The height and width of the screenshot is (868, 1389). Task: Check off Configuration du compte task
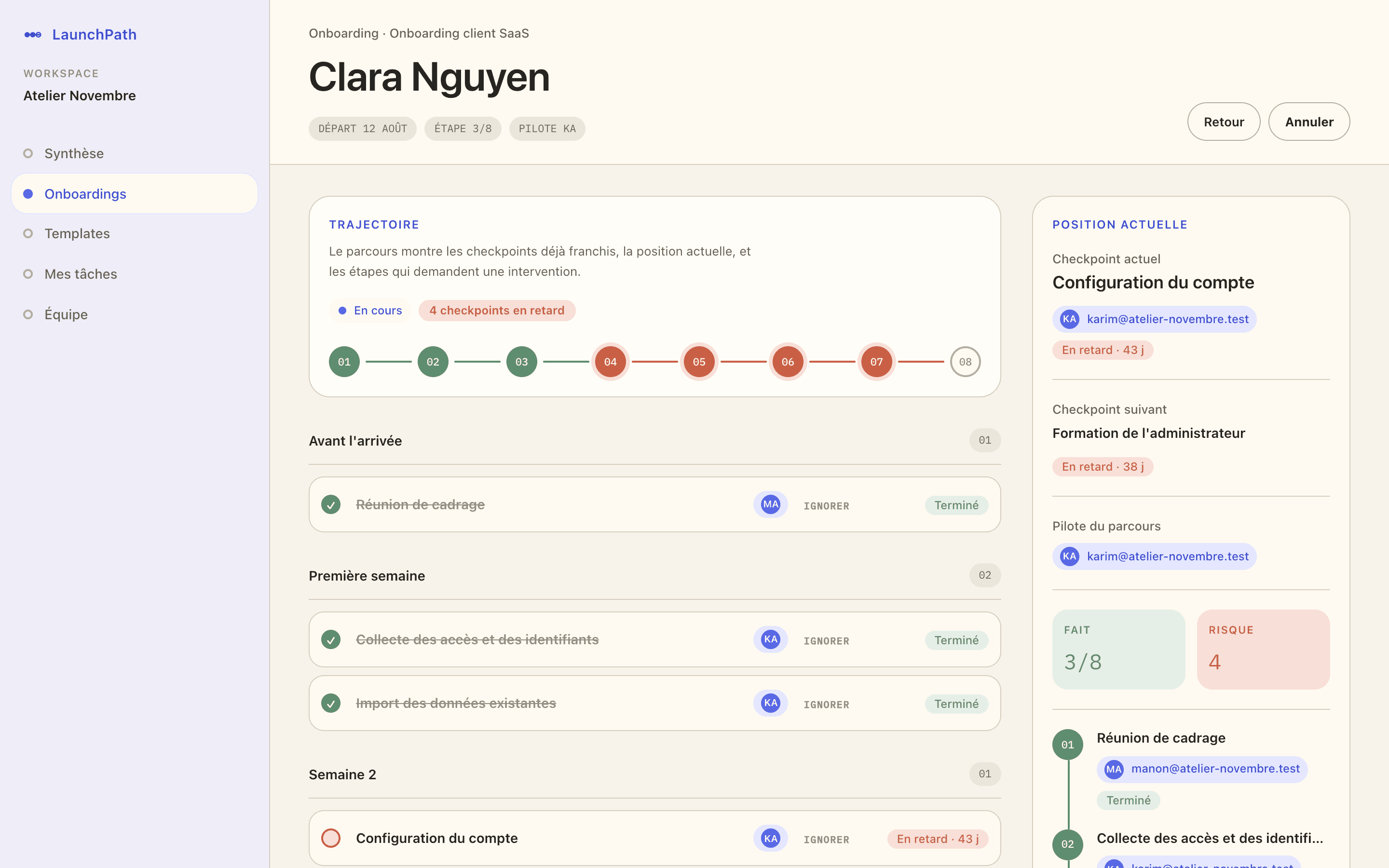point(330,838)
